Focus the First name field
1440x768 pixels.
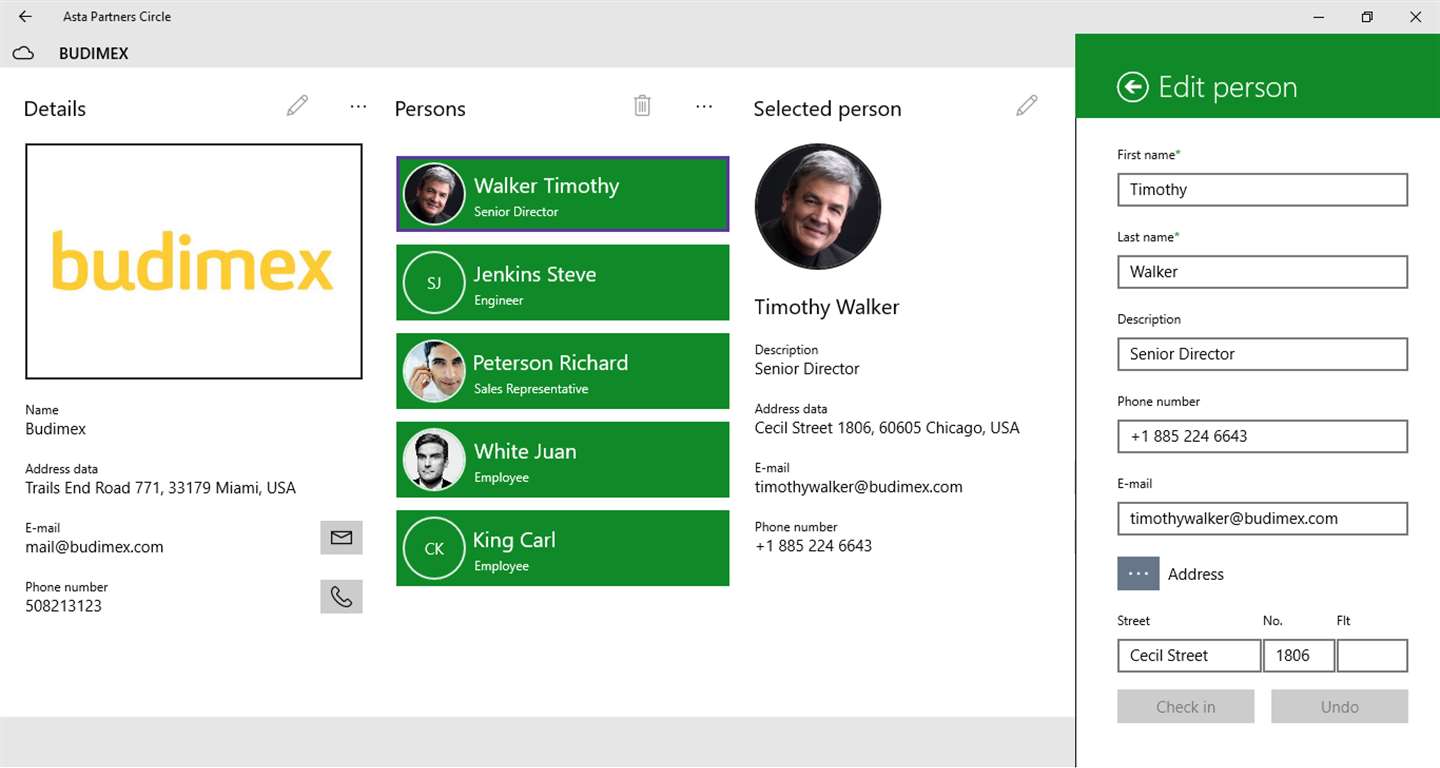coord(1262,189)
